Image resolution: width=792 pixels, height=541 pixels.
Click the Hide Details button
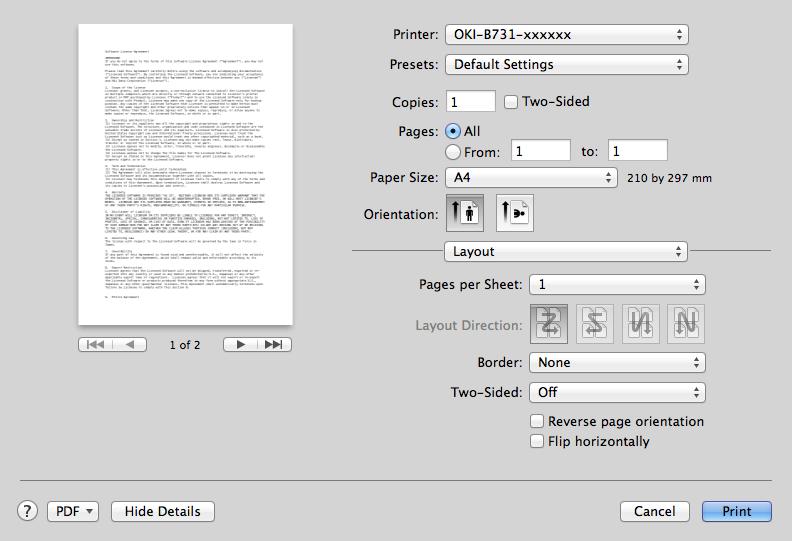(x=163, y=511)
